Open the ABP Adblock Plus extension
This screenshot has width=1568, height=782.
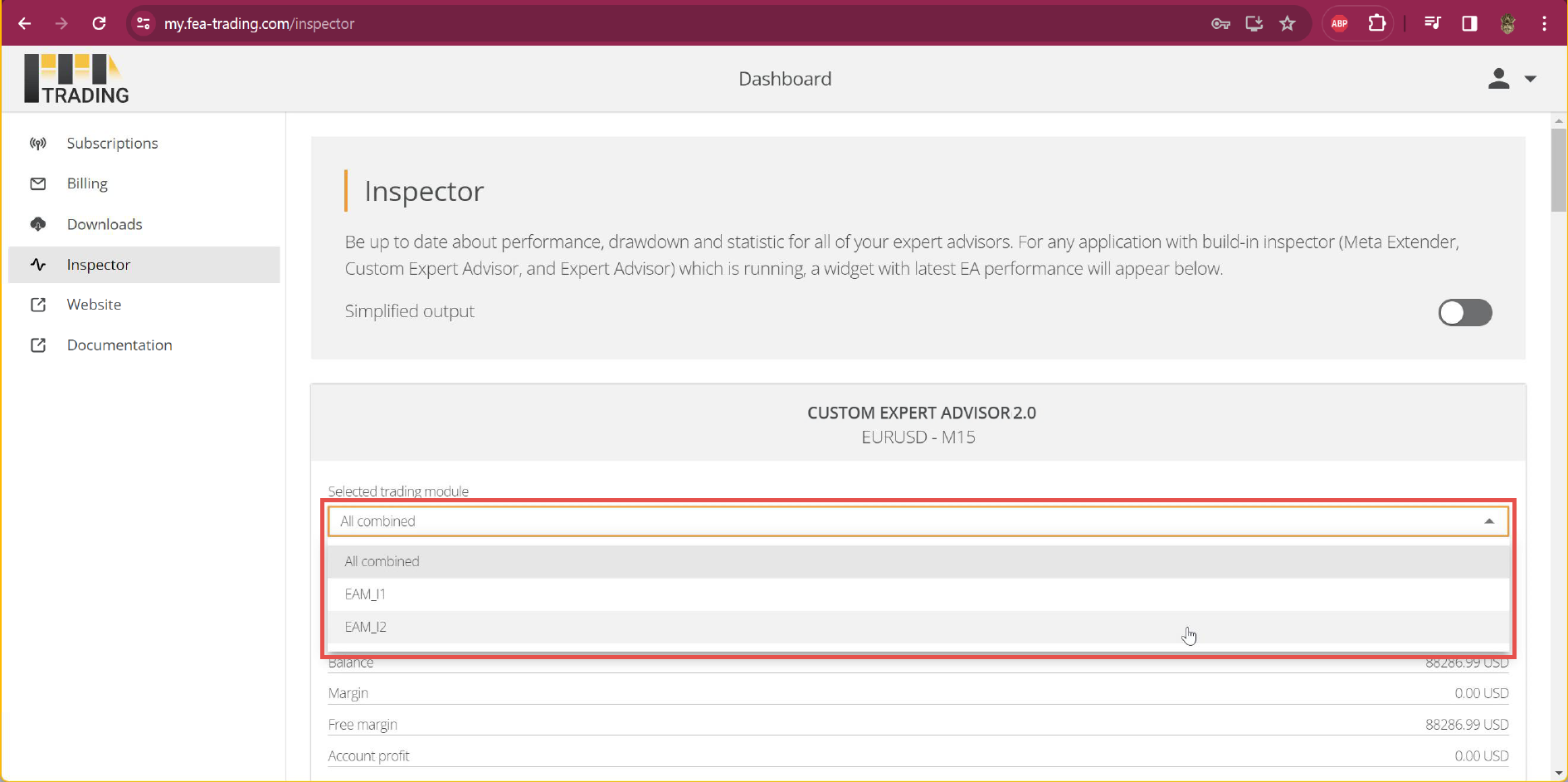coord(1339,23)
